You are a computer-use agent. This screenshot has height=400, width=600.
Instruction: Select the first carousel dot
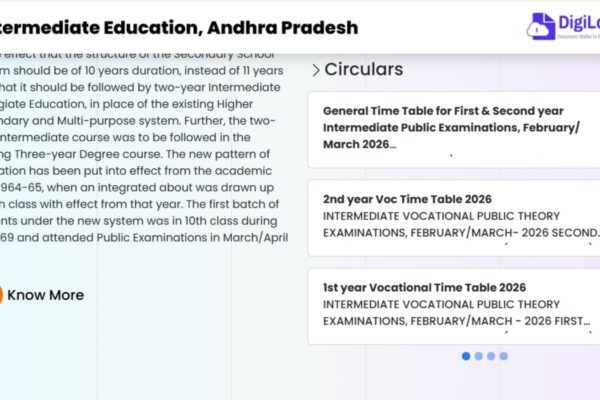[466, 356]
